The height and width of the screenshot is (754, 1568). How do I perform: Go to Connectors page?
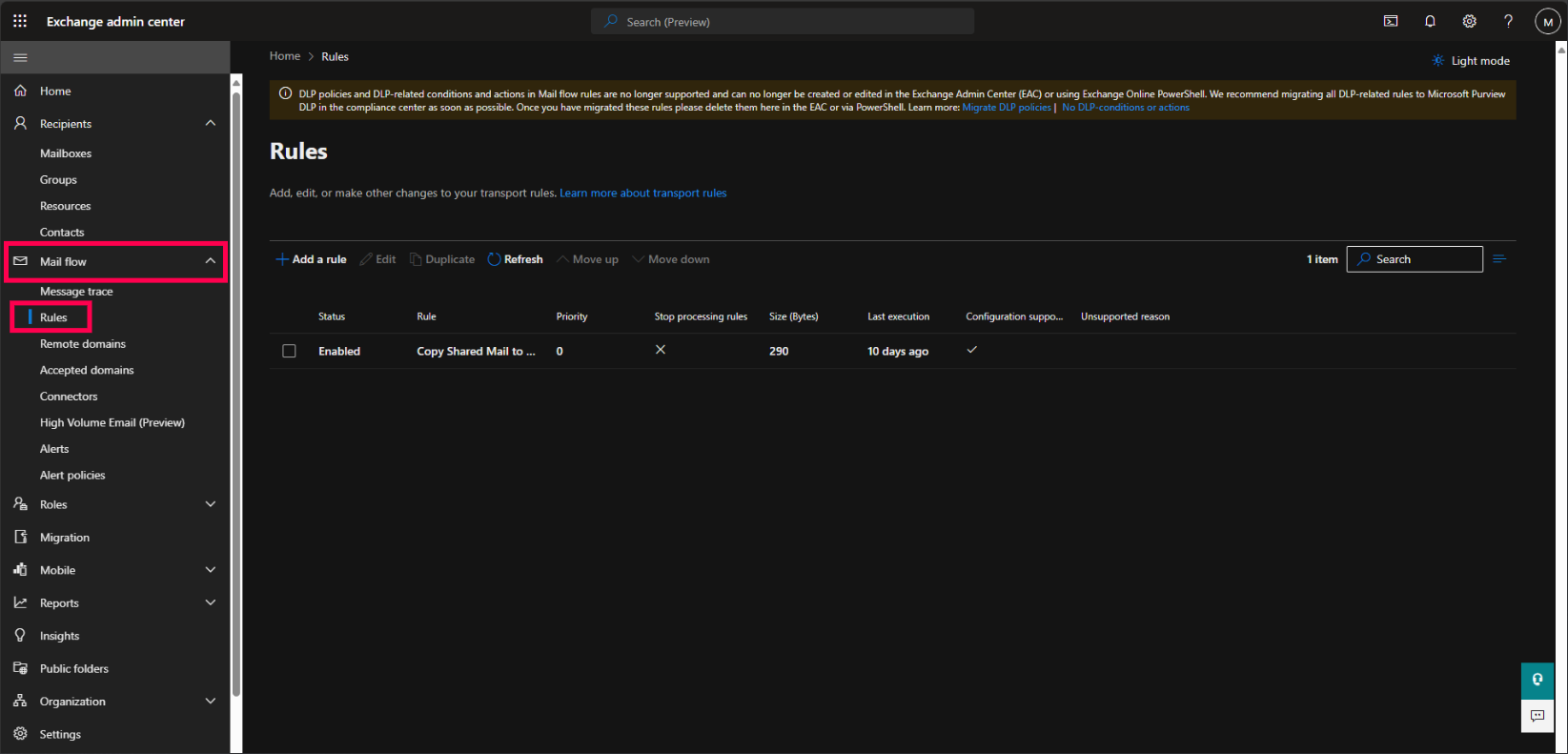tap(69, 397)
